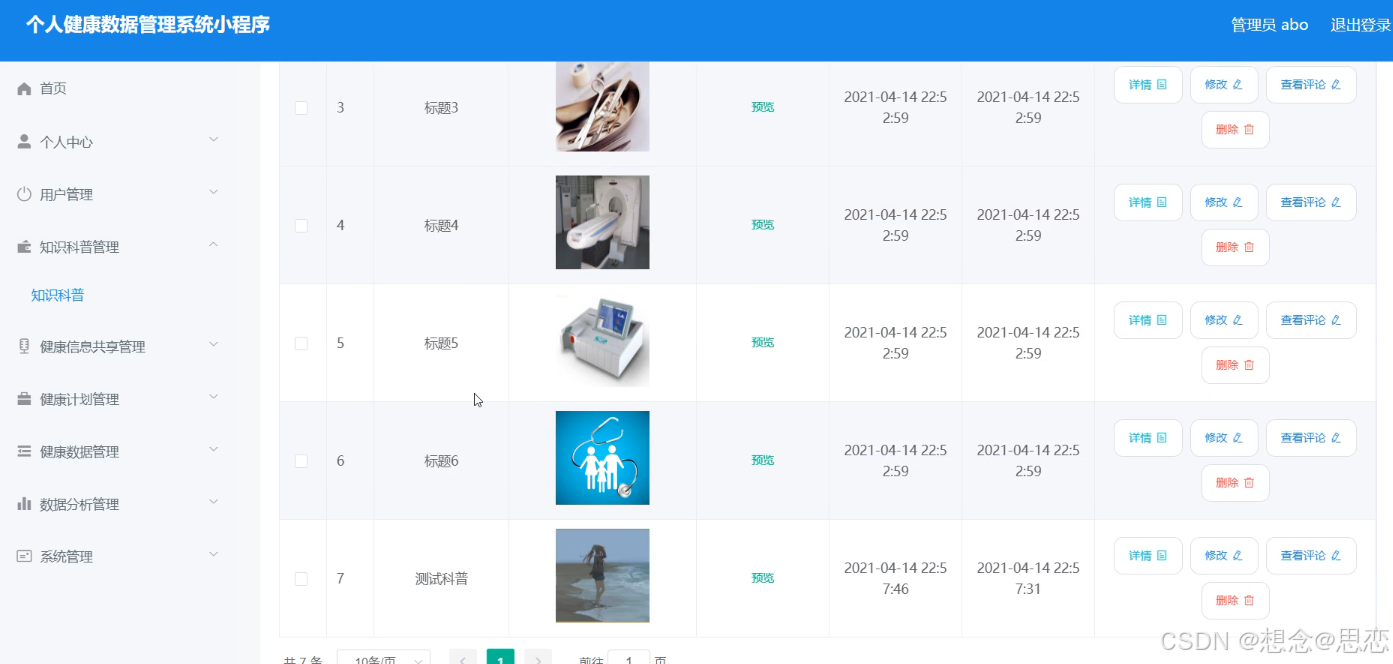This screenshot has width=1393, height=664.
Task: Click 预览 link in 标题4 row
Action: [763, 225]
